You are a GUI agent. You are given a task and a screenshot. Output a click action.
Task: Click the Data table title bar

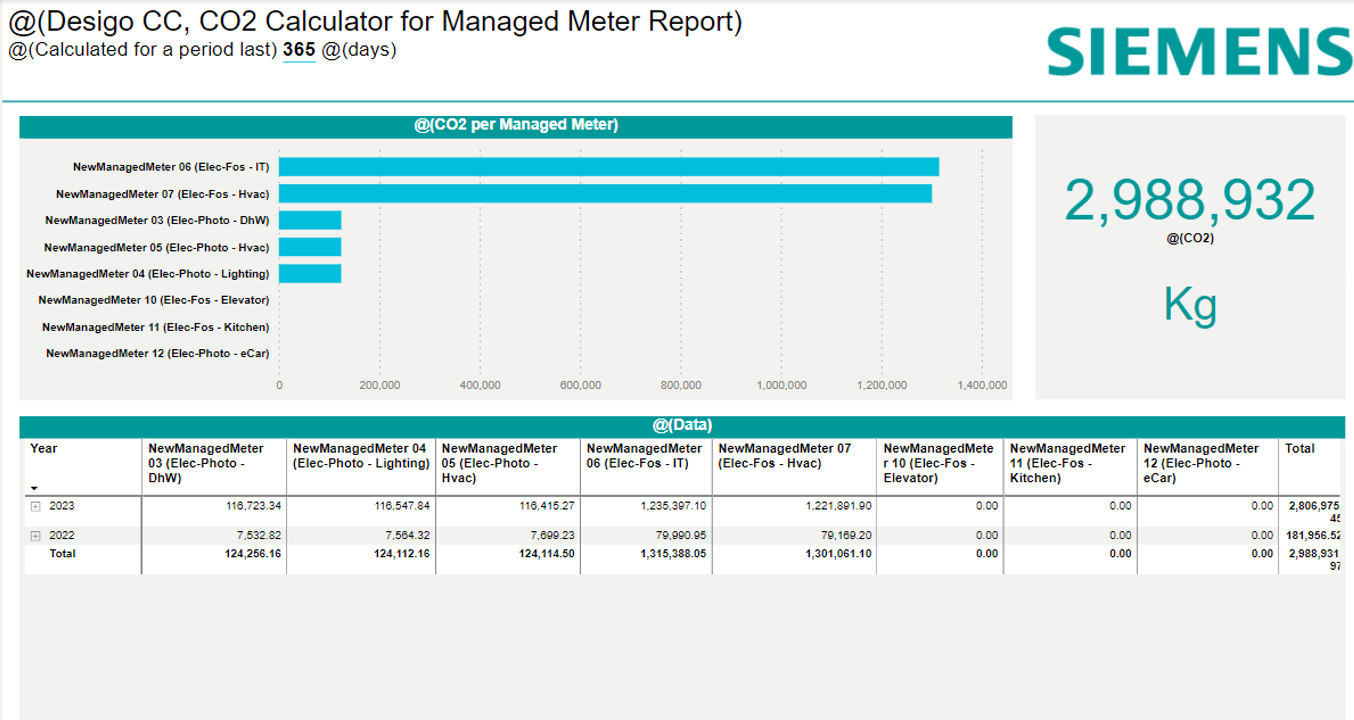coord(682,426)
